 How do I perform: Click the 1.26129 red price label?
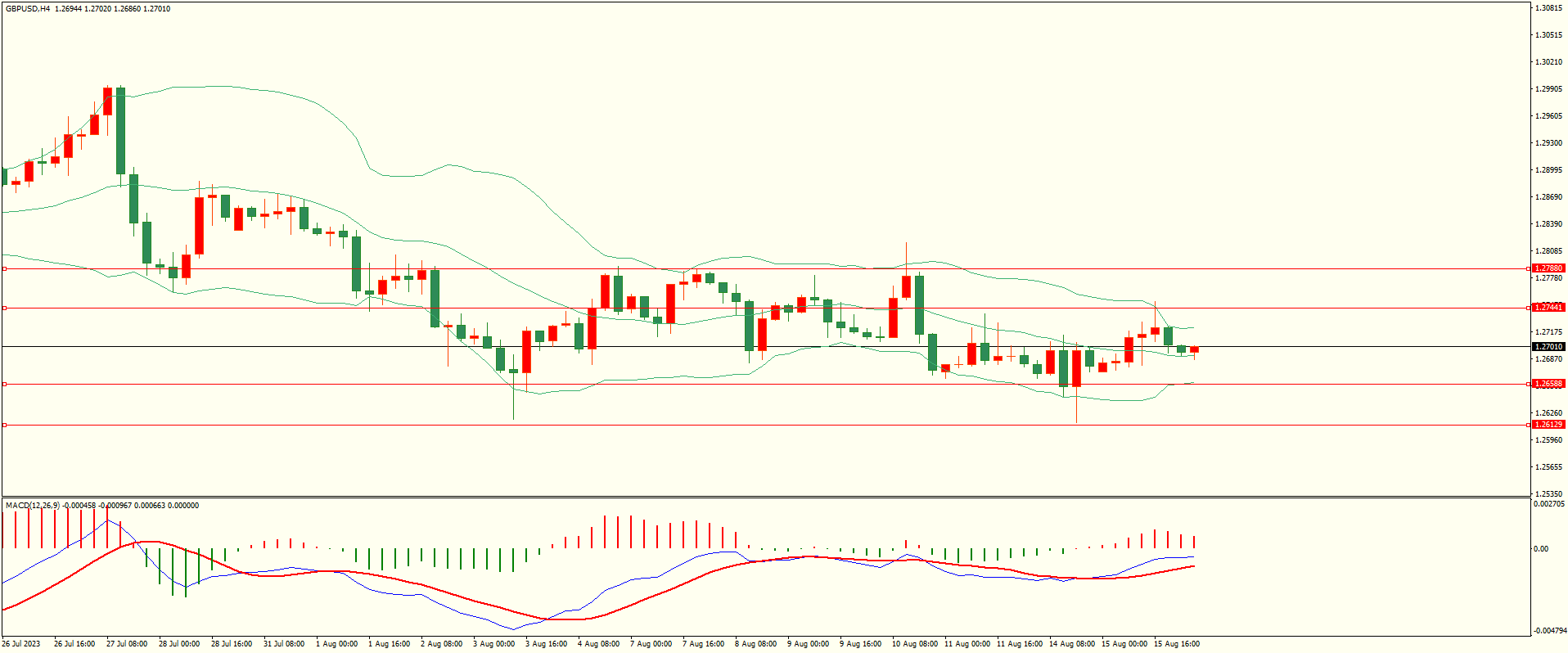click(x=1548, y=425)
